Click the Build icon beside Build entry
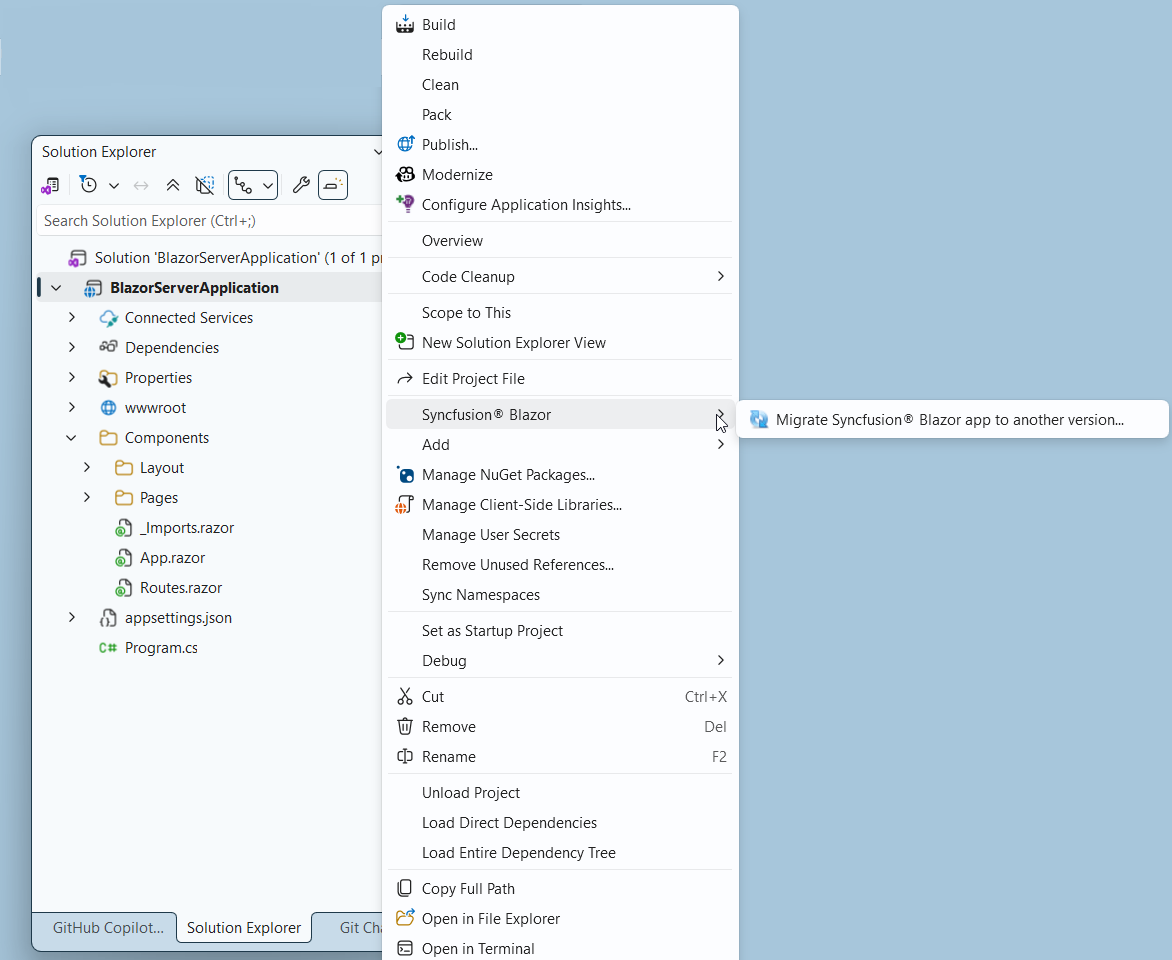 [405, 23]
